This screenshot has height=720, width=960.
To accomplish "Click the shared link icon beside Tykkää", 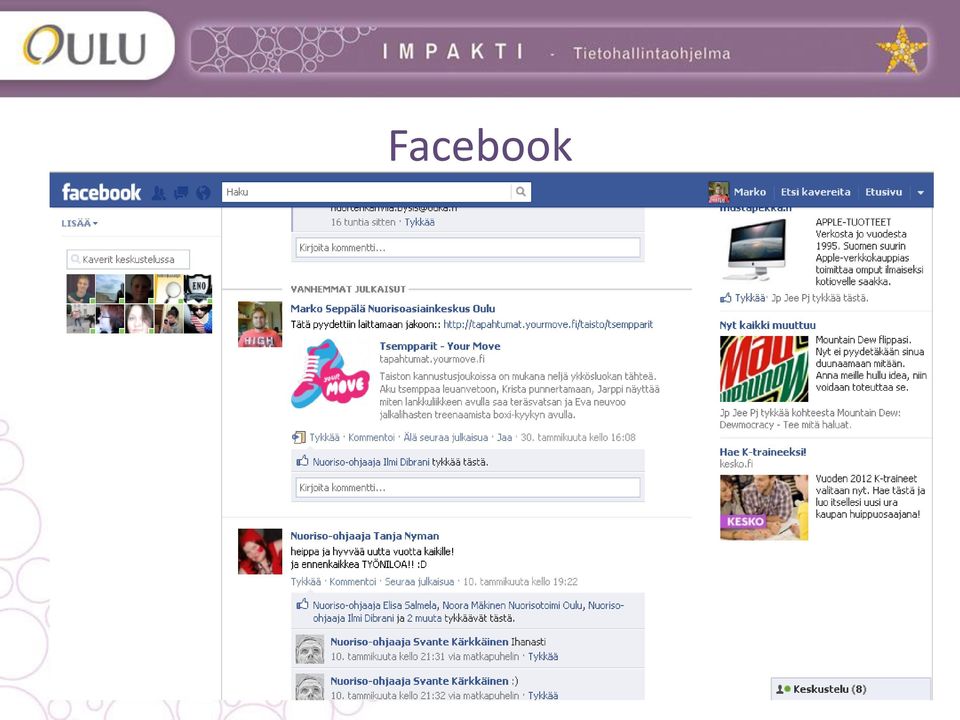I will [x=299, y=437].
